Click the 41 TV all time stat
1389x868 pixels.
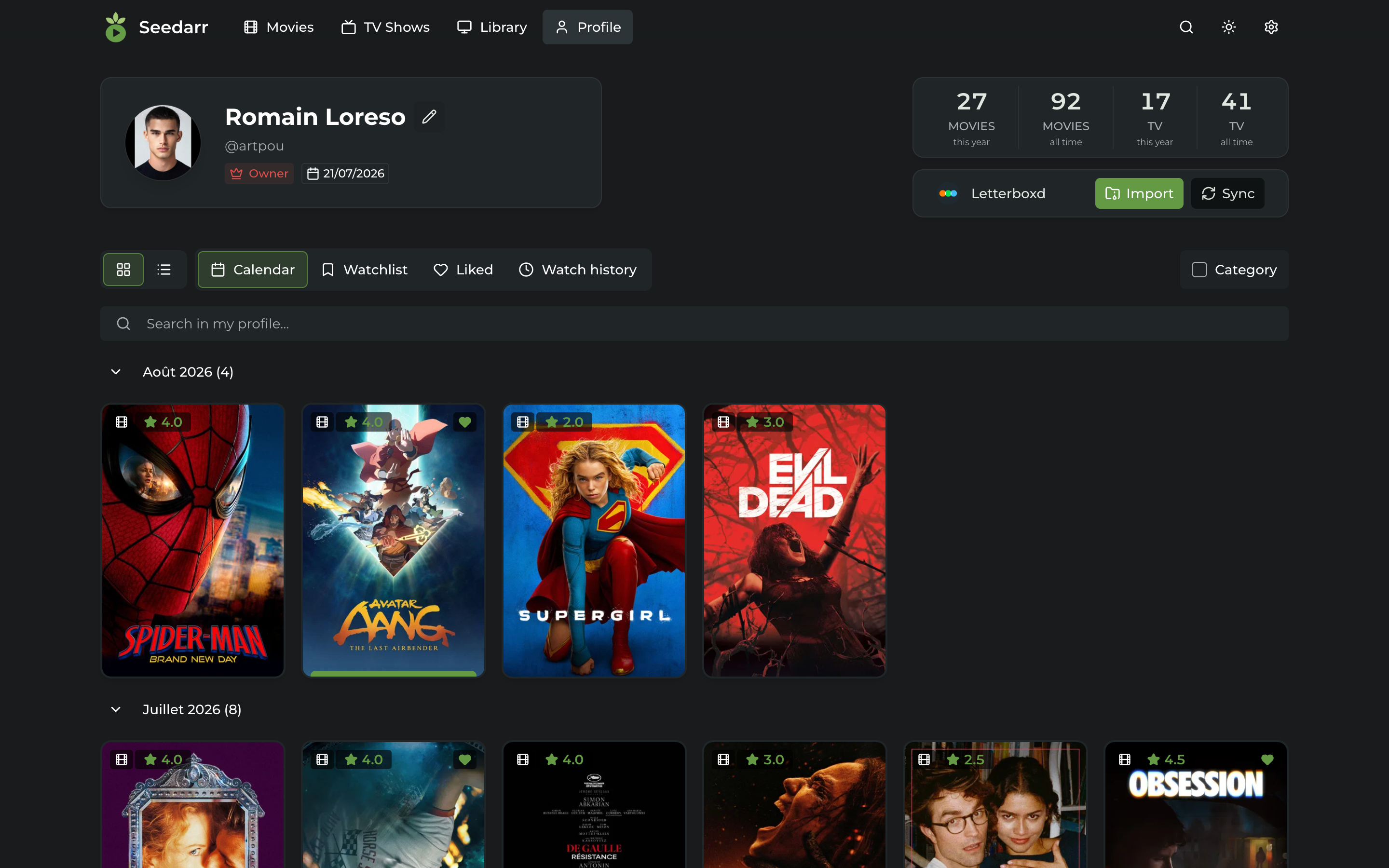pyautogui.click(x=1236, y=118)
